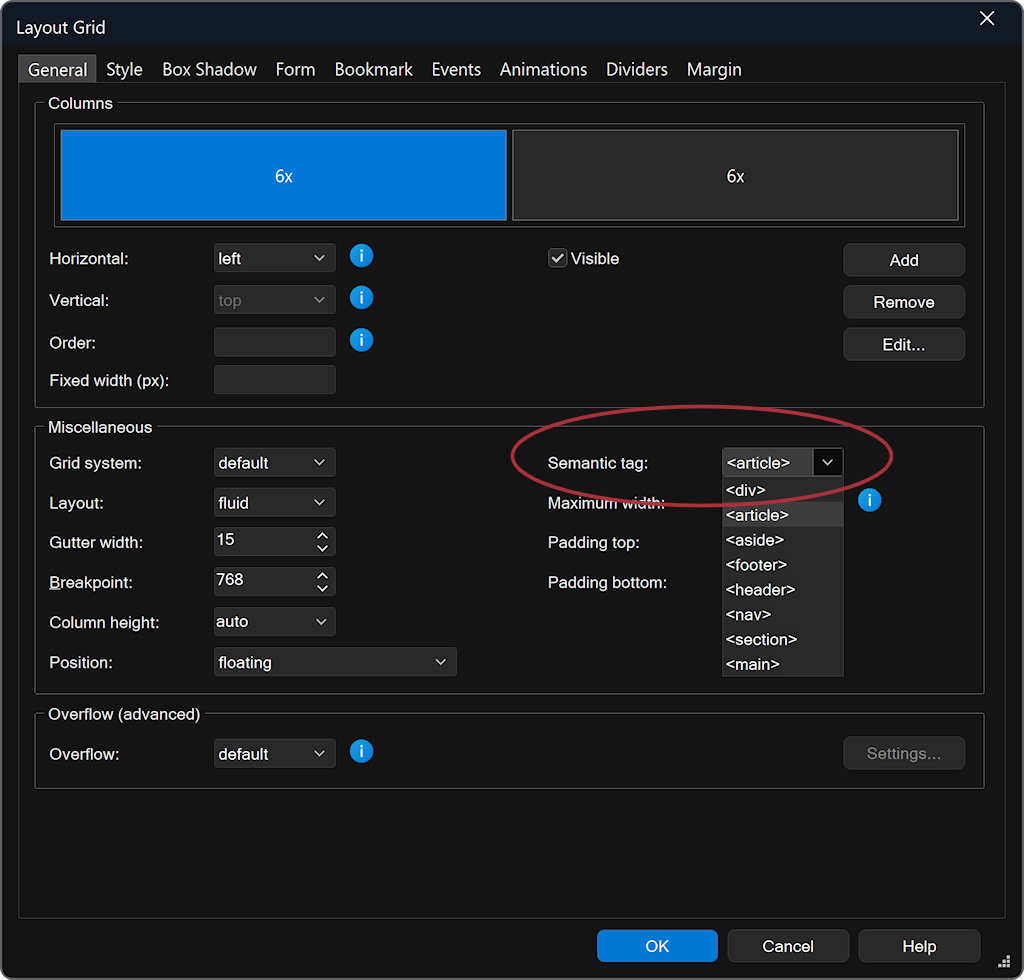Click the info icon next to Horizontal
This screenshot has height=980, width=1024.
[361, 256]
